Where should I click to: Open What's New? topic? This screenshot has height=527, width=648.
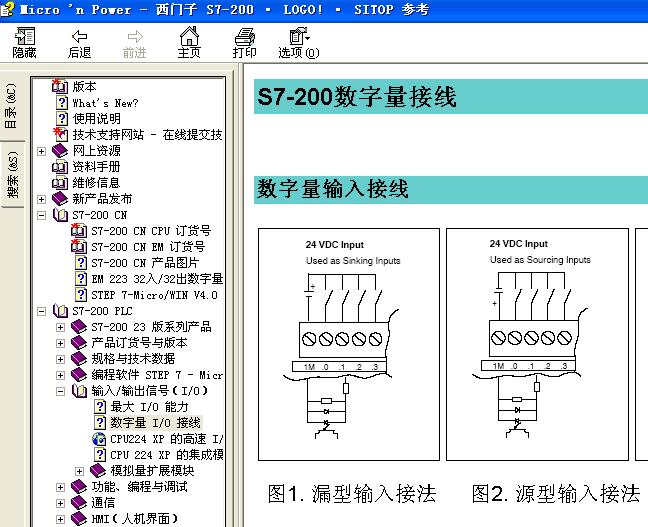click(105, 103)
